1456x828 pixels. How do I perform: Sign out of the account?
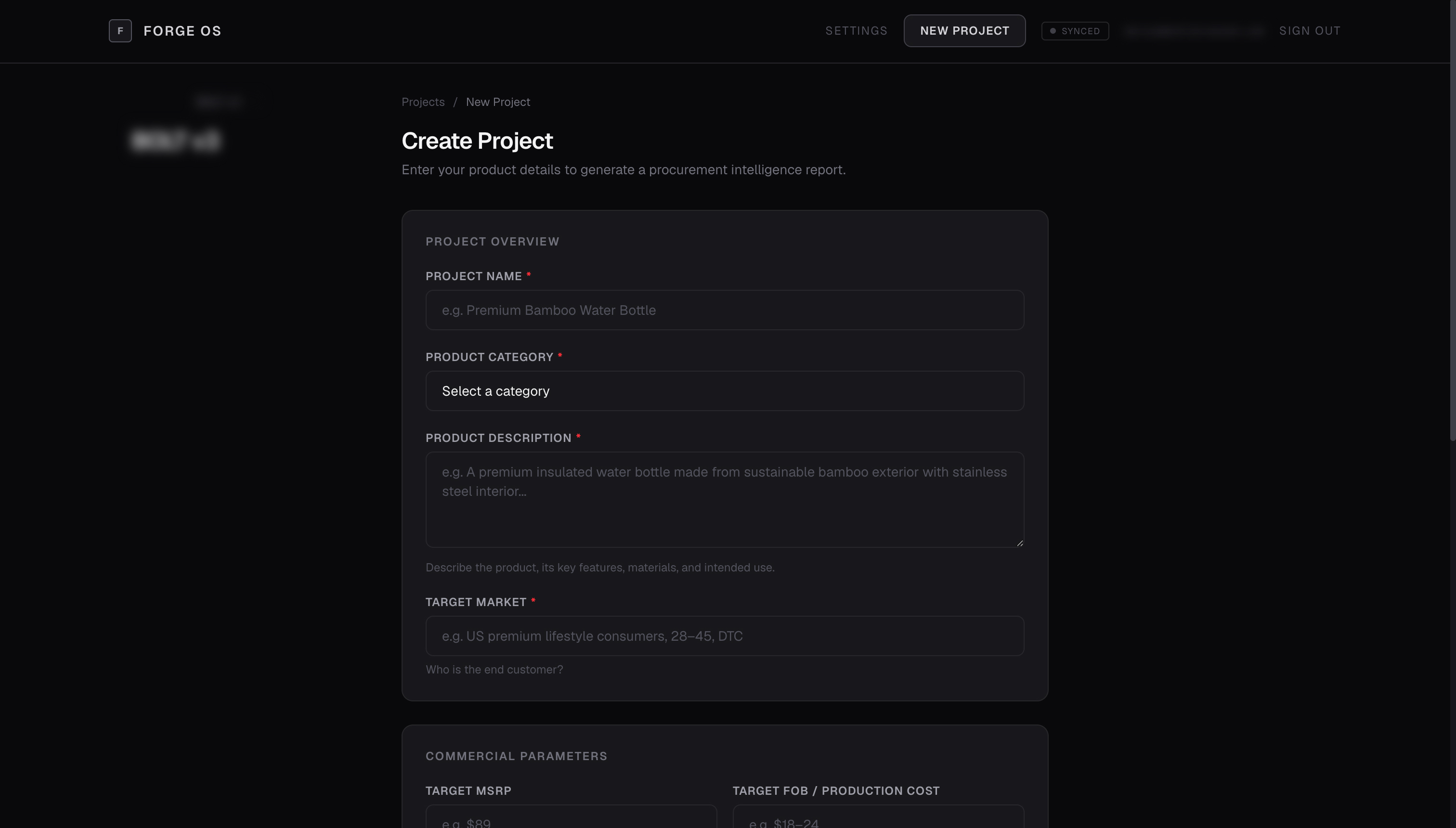pos(1310,31)
